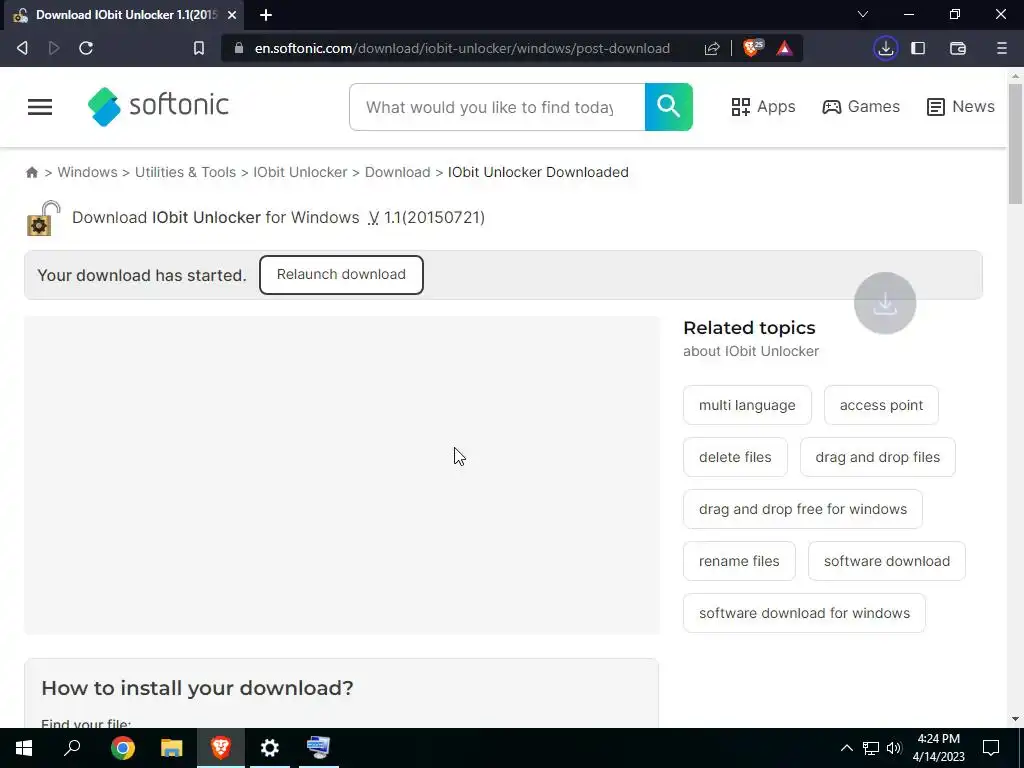
Task: Click the search field on Softonic
Action: [x=497, y=107]
